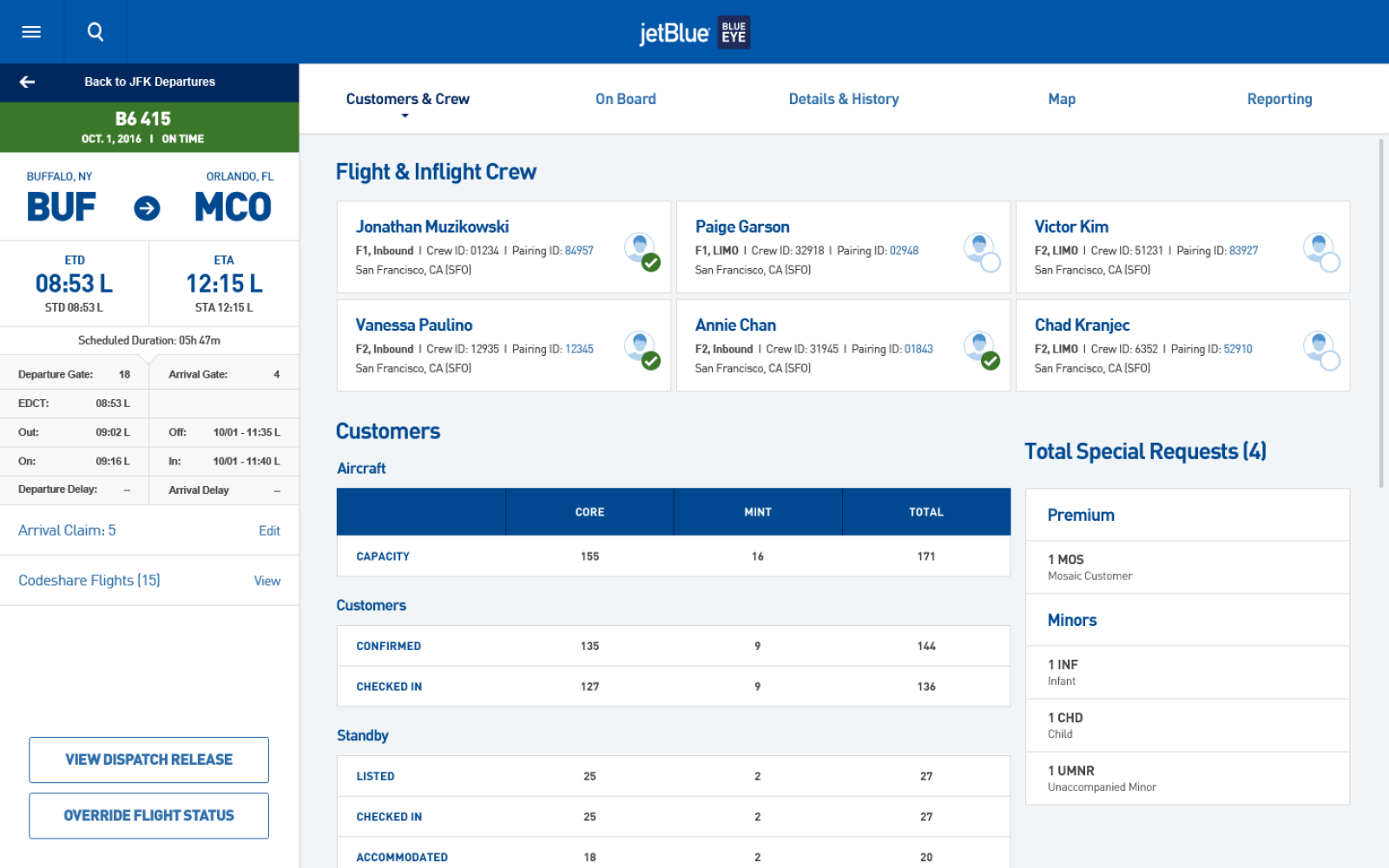Switch to the On Board tab
The width and height of the screenshot is (1389, 868).
pyautogui.click(x=625, y=99)
